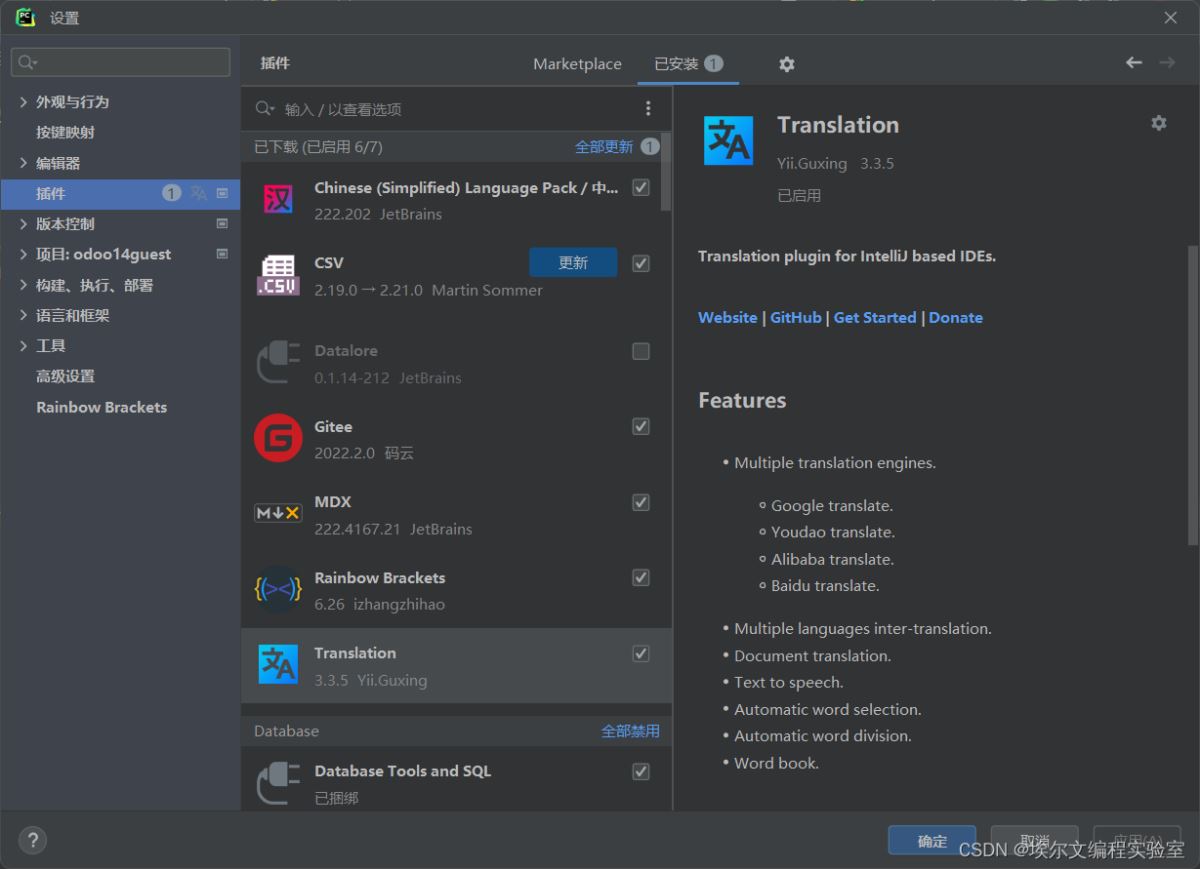Click the back arrow navigation icon
Image resolution: width=1200 pixels, height=869 pixels.
(x=1133, y=63)
